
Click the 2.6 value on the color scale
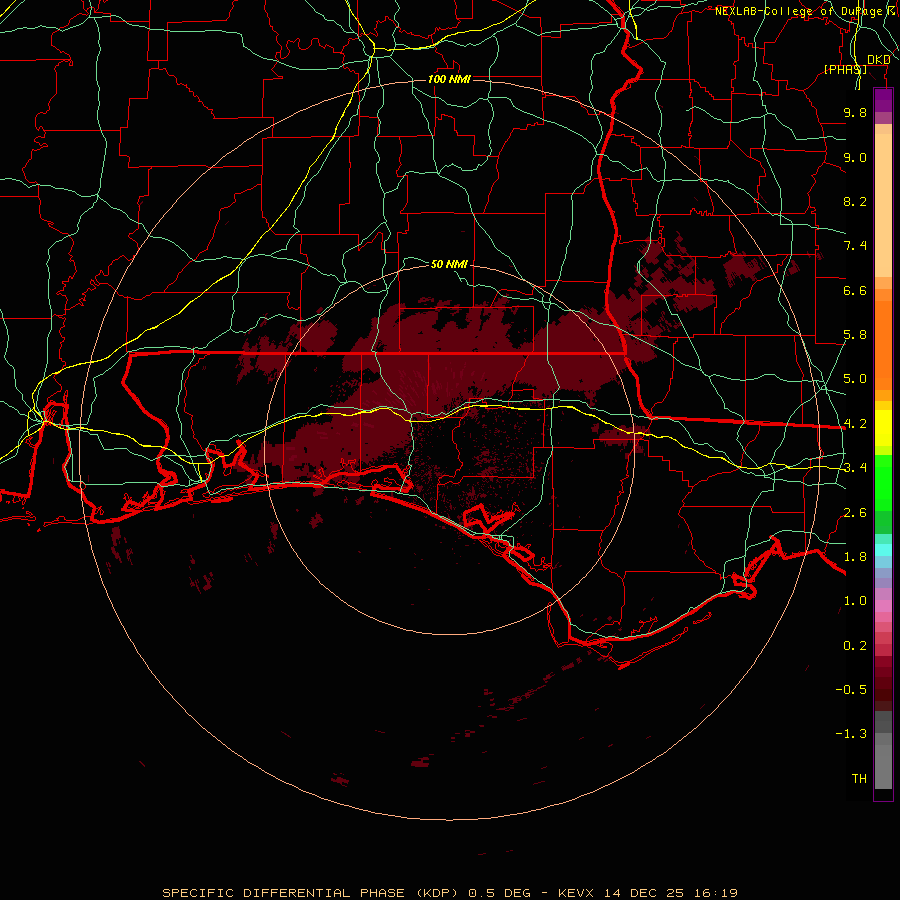tap(855, 513)
